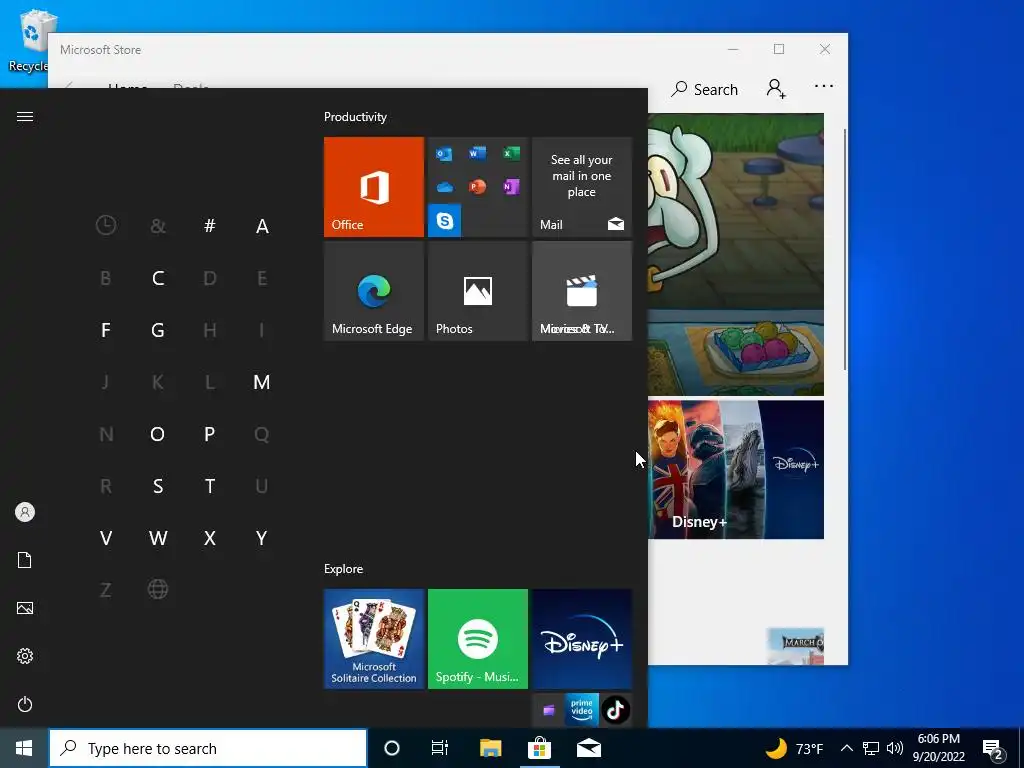
Task: Open purple small tile beside Prime Video
Action: coord(549,710)
